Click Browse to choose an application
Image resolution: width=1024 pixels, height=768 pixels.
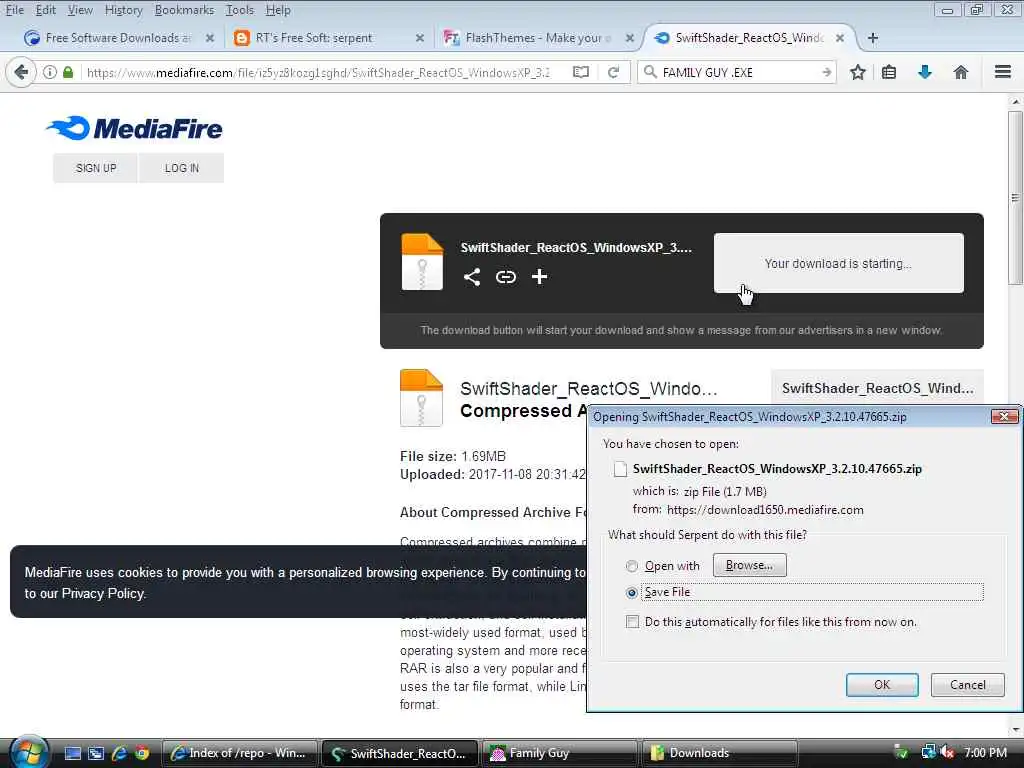[x=749, y=565]
